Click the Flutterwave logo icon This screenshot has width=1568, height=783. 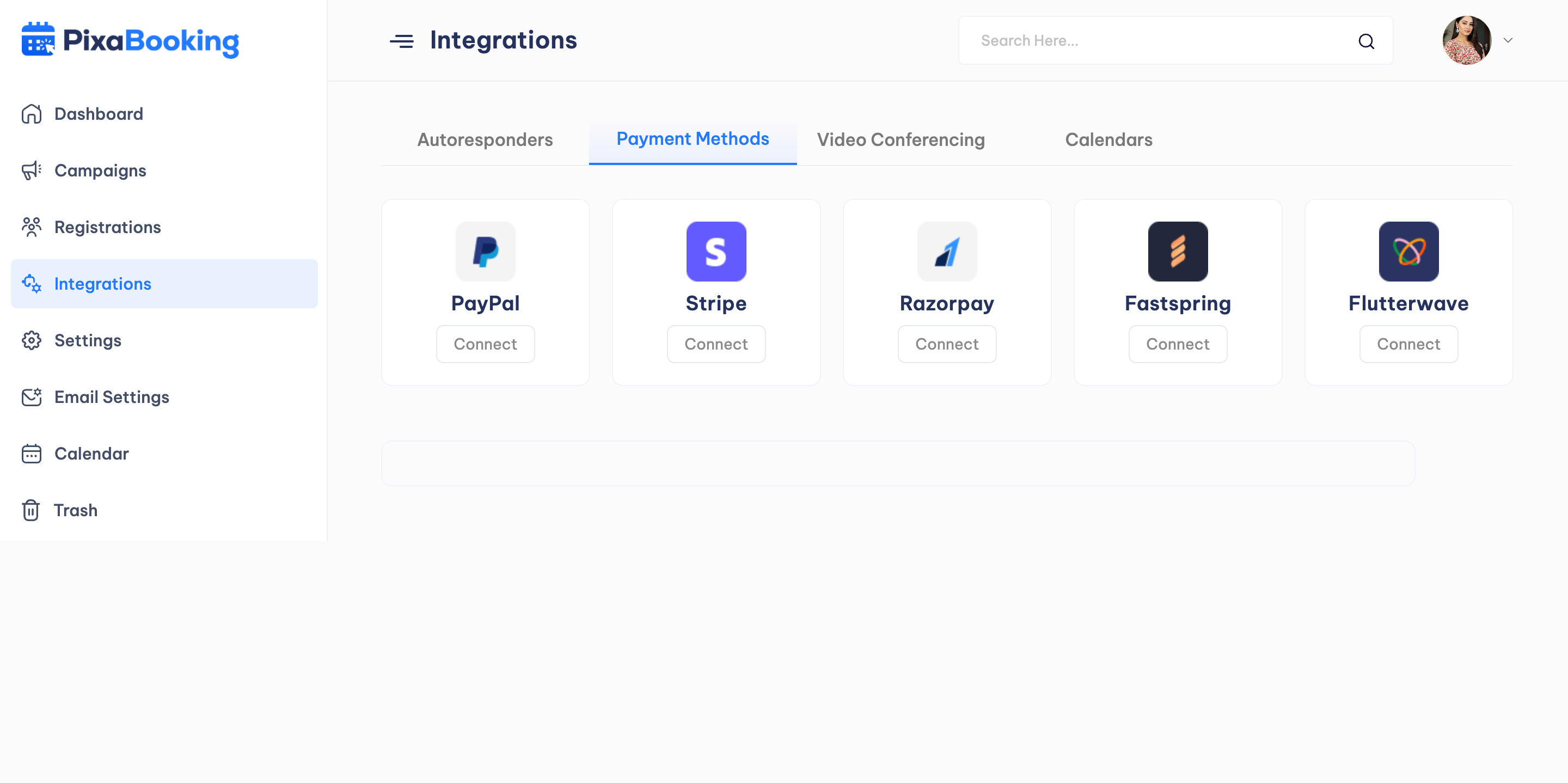(x=1408, y=252)
